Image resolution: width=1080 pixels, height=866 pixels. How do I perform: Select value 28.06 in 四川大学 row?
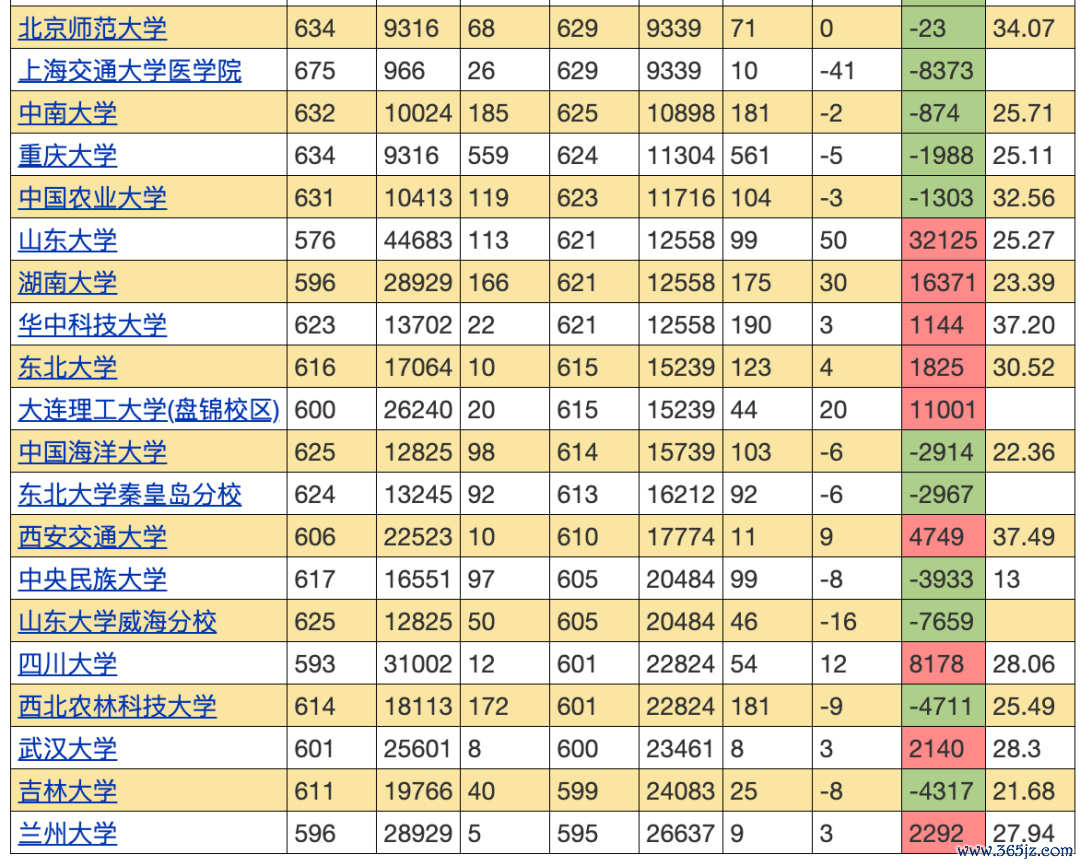click(1024, 664)
